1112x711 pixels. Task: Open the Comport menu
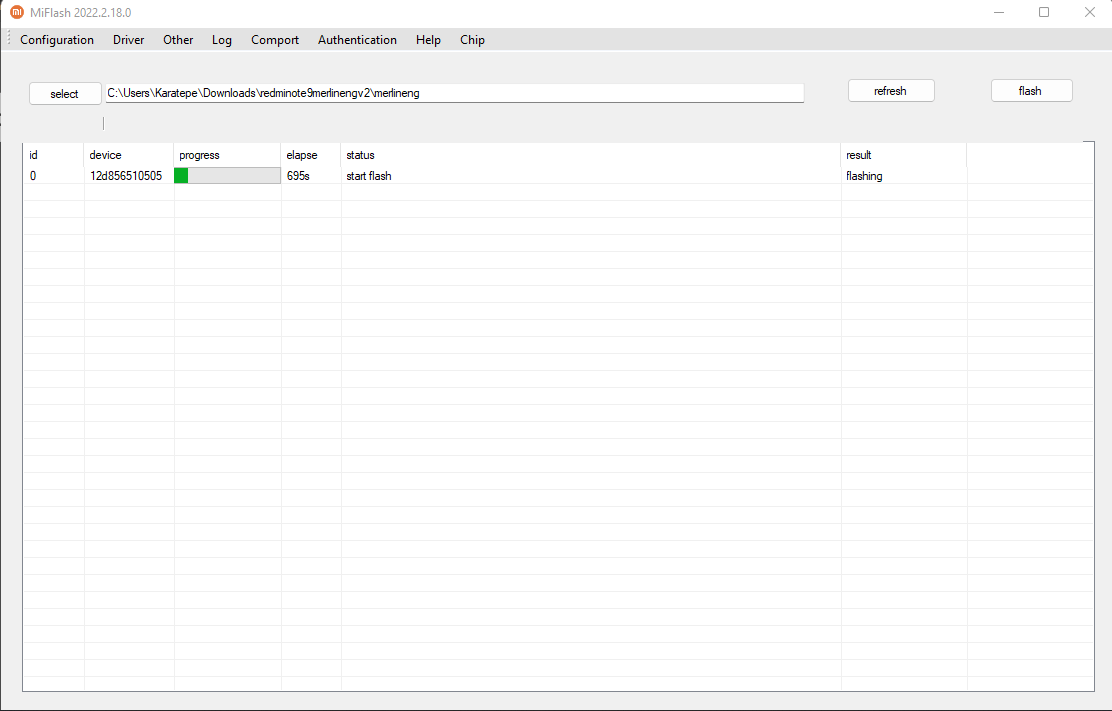pyautogui.click(x=275, y=40)
